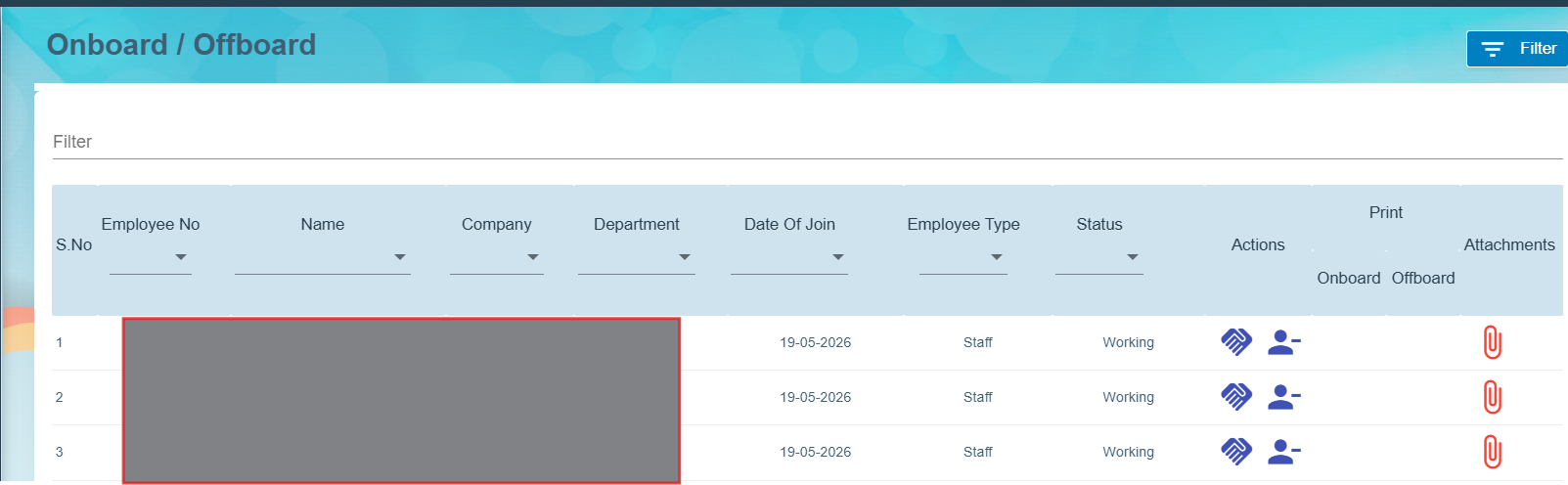Expand the Name column filter dropdown
Viewport: 1568px width, 485px height.
pyautogui.click(x=323, y=257)
